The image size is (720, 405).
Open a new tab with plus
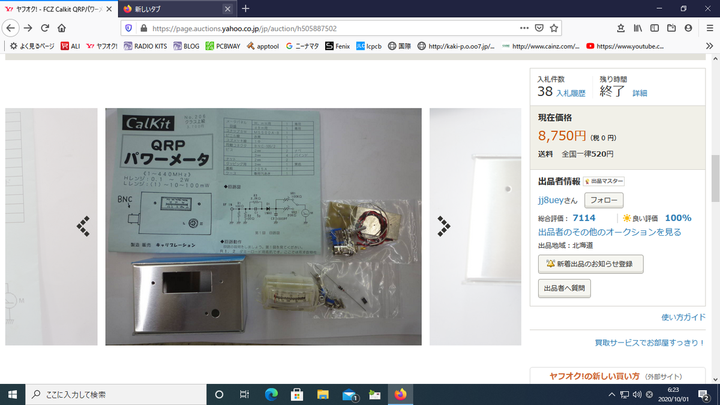tap(245, 9)
